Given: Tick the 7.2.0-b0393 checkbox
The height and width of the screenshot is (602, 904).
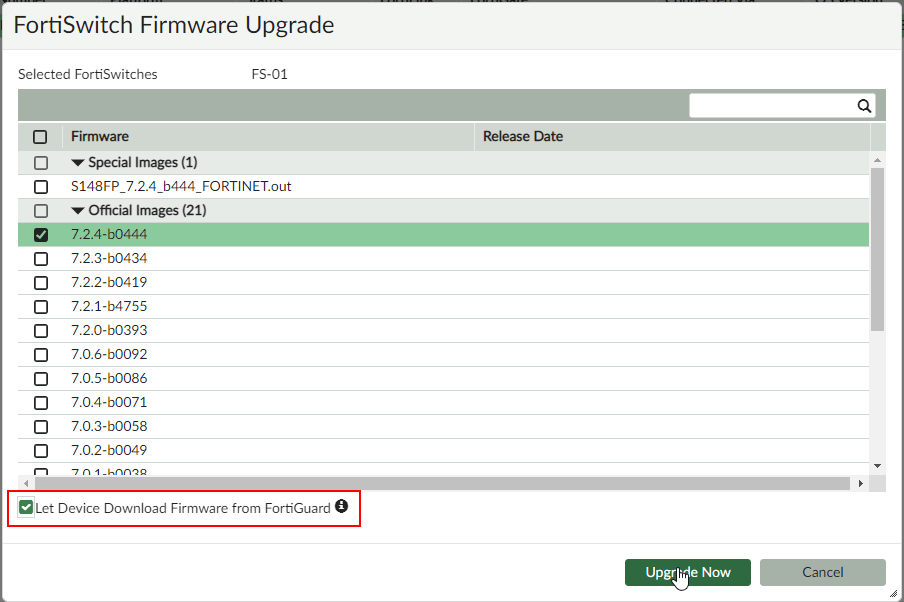Looking at the screenshot, I should 40,331.
